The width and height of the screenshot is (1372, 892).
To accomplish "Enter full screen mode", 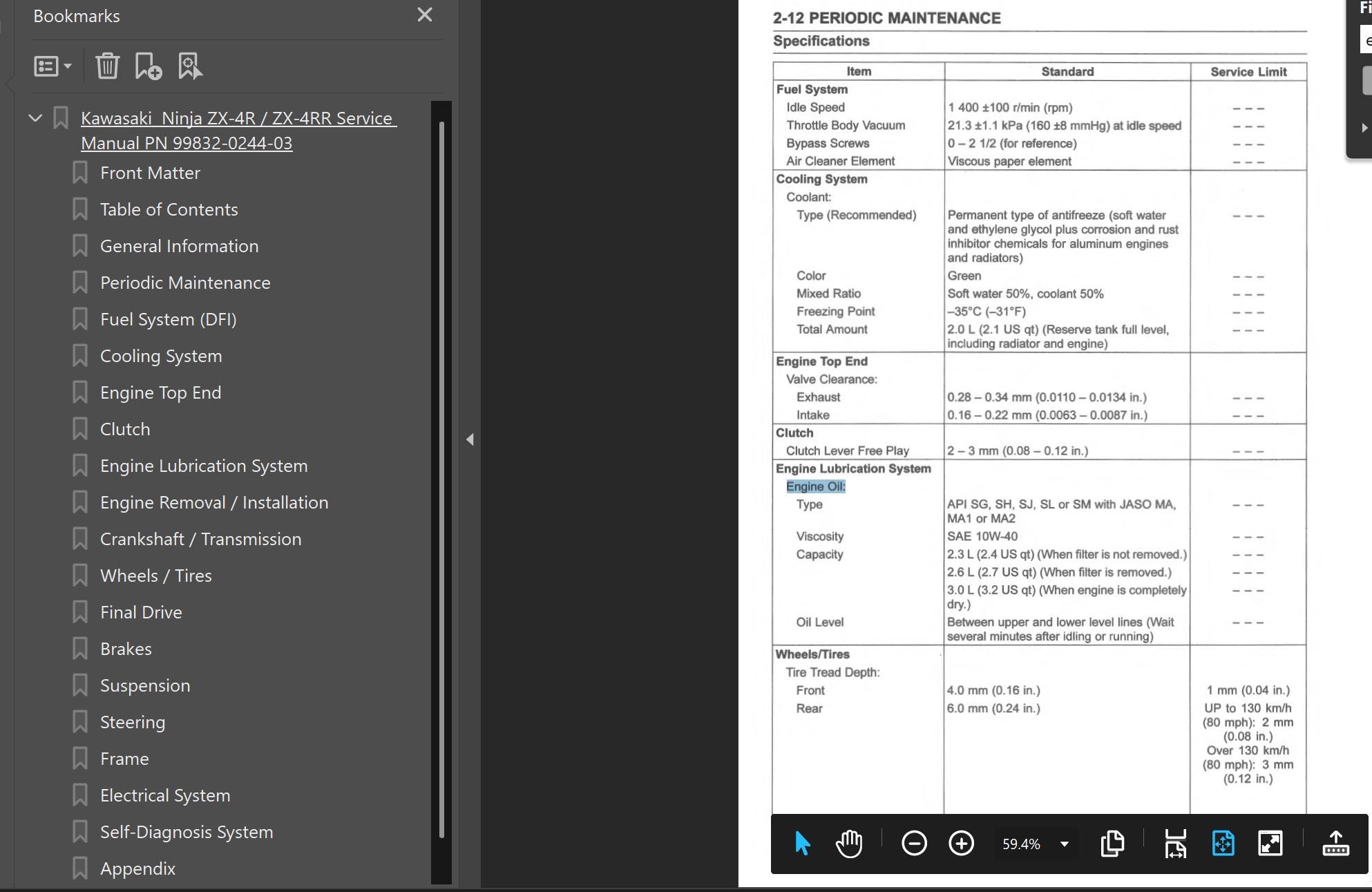I will pos(1270,844).
